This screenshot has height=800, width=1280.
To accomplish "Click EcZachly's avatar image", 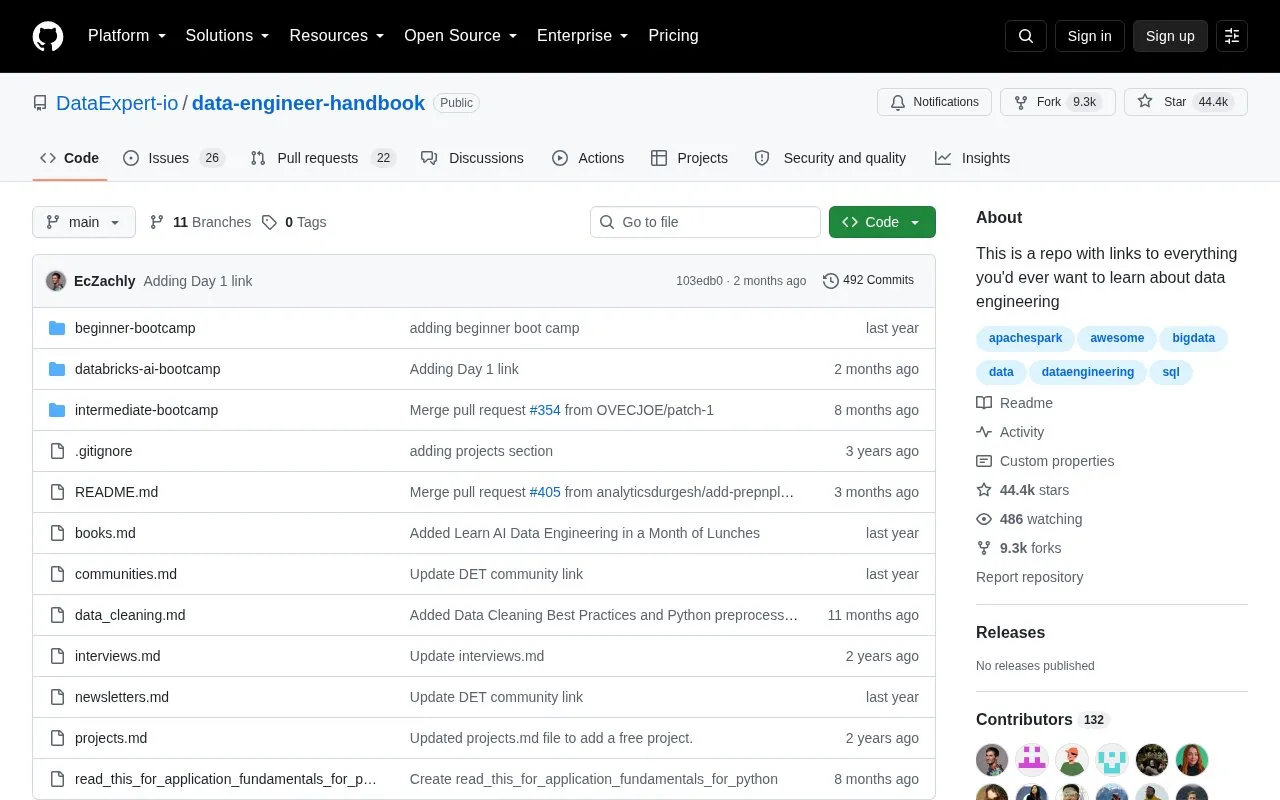I will tap(56, 281).
